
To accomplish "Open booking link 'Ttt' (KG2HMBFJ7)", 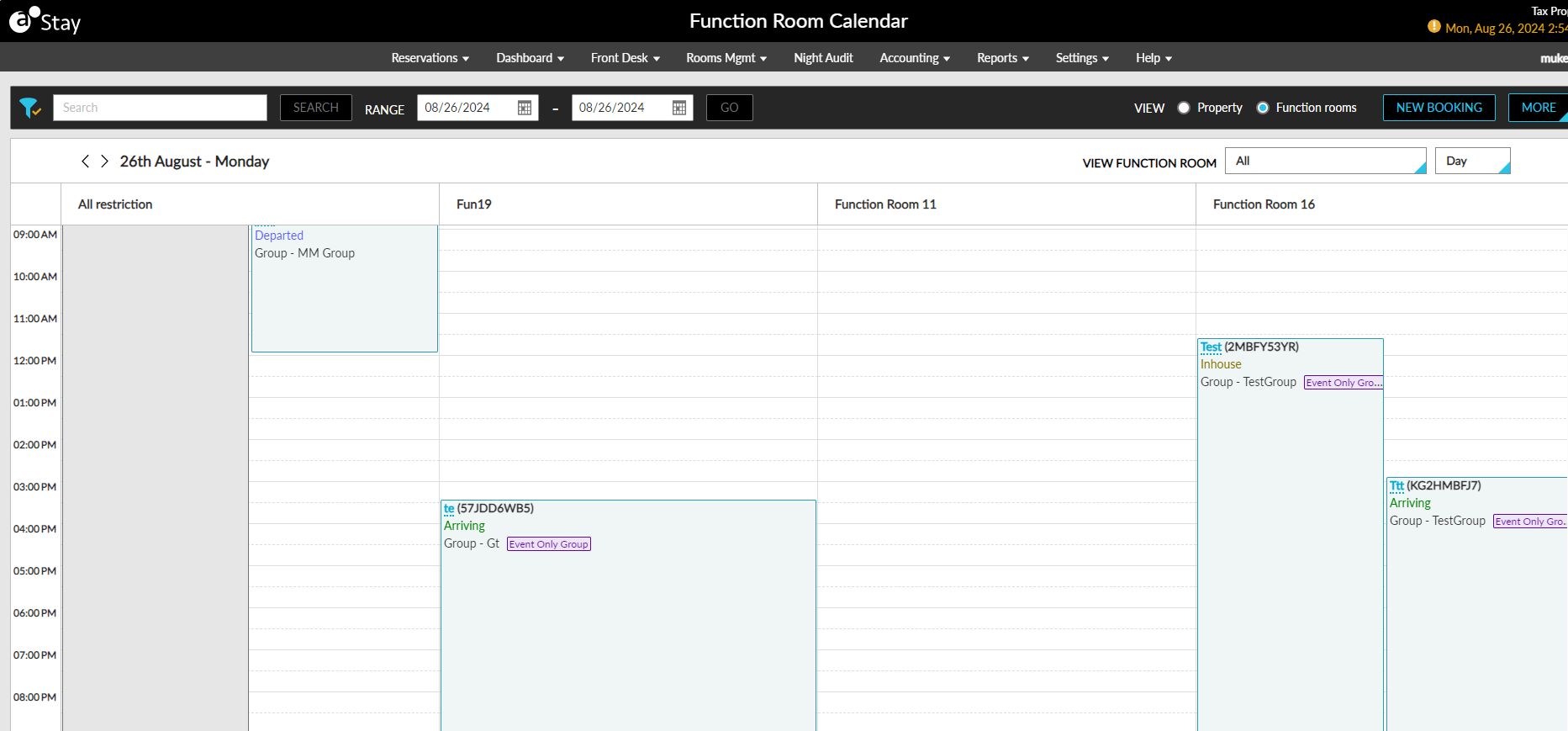I will pyautogui.click(x=1396, y=485).
